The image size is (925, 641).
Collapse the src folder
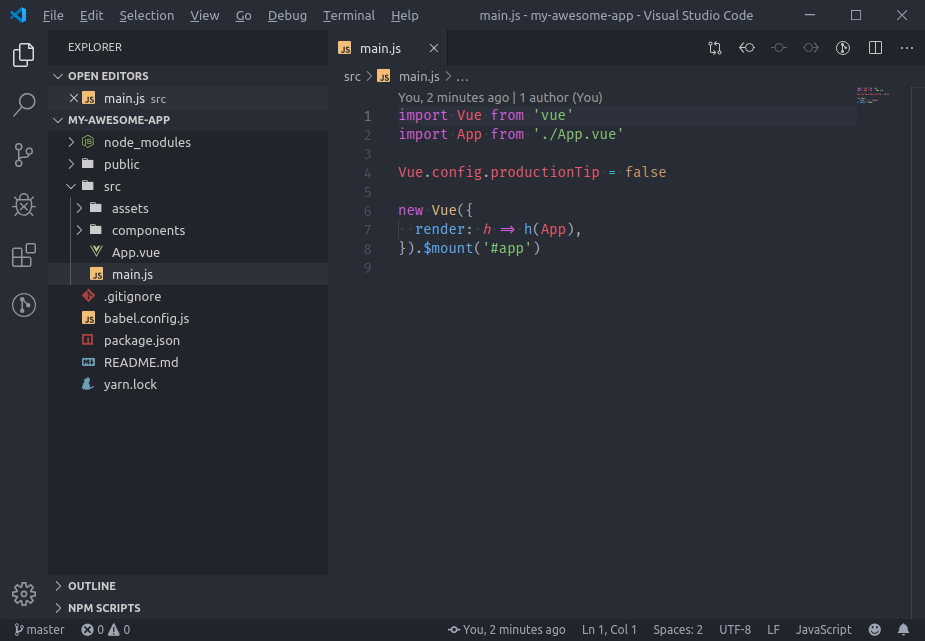click(188, 186)
